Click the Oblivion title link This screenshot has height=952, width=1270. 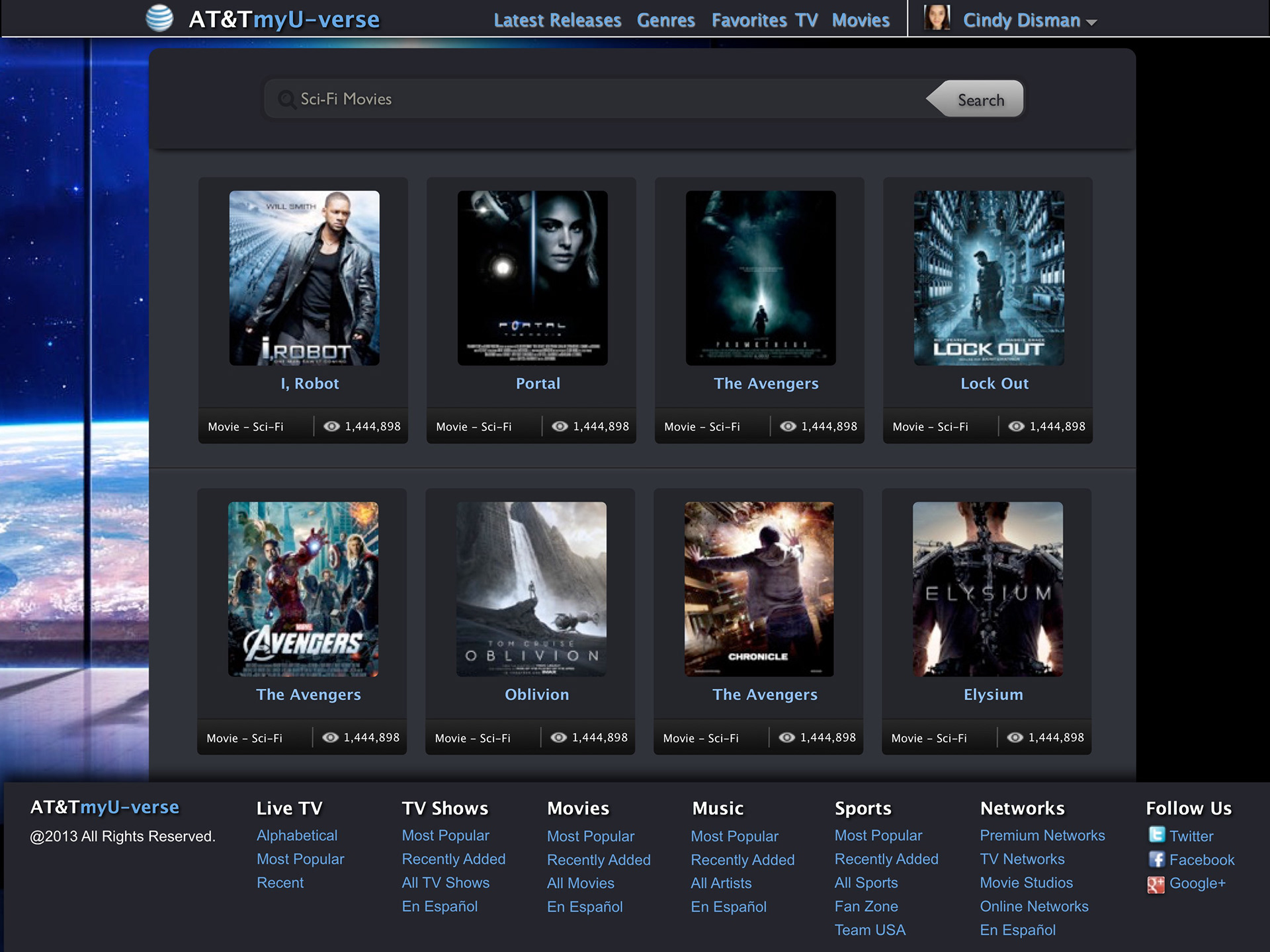tap(536, 694)
